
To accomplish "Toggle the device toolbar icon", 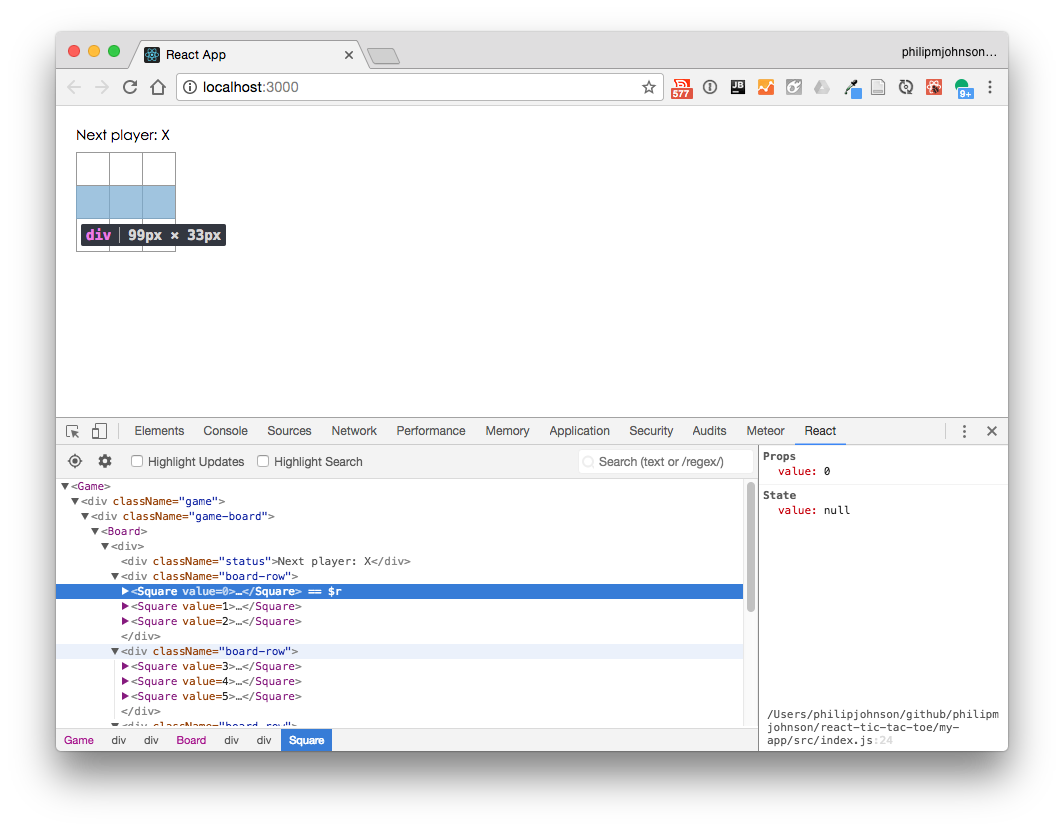I will point(99,431).
